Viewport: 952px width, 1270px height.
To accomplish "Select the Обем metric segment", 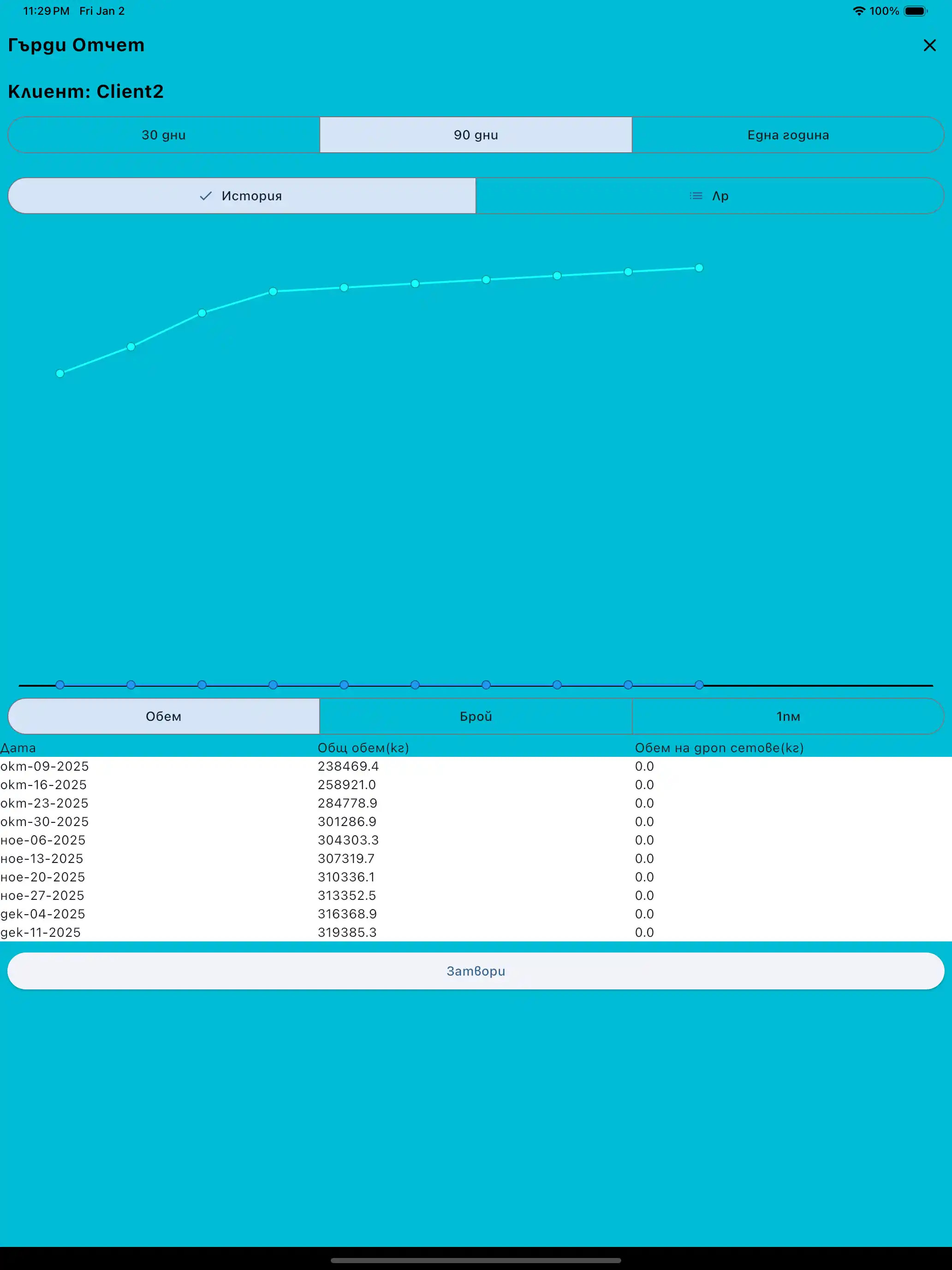I will 164,716.
